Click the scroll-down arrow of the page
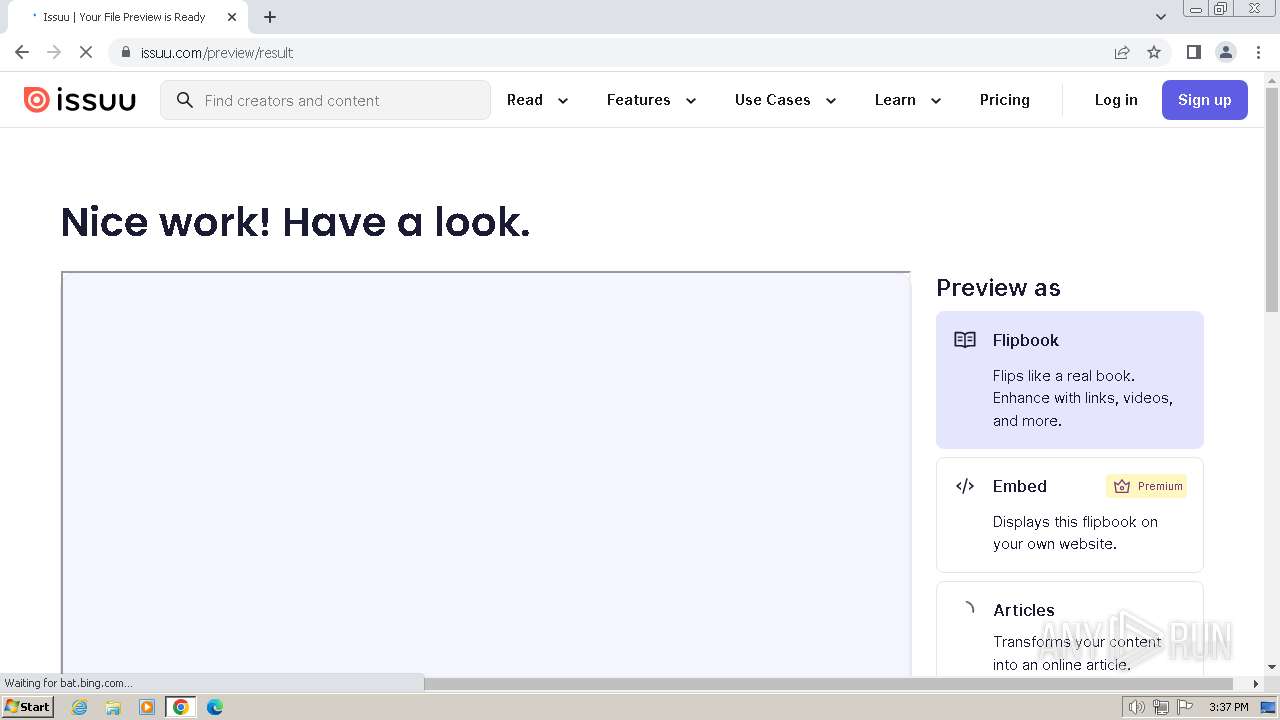The width and height of the screenshot is (1280, 720). (1272, 667)
